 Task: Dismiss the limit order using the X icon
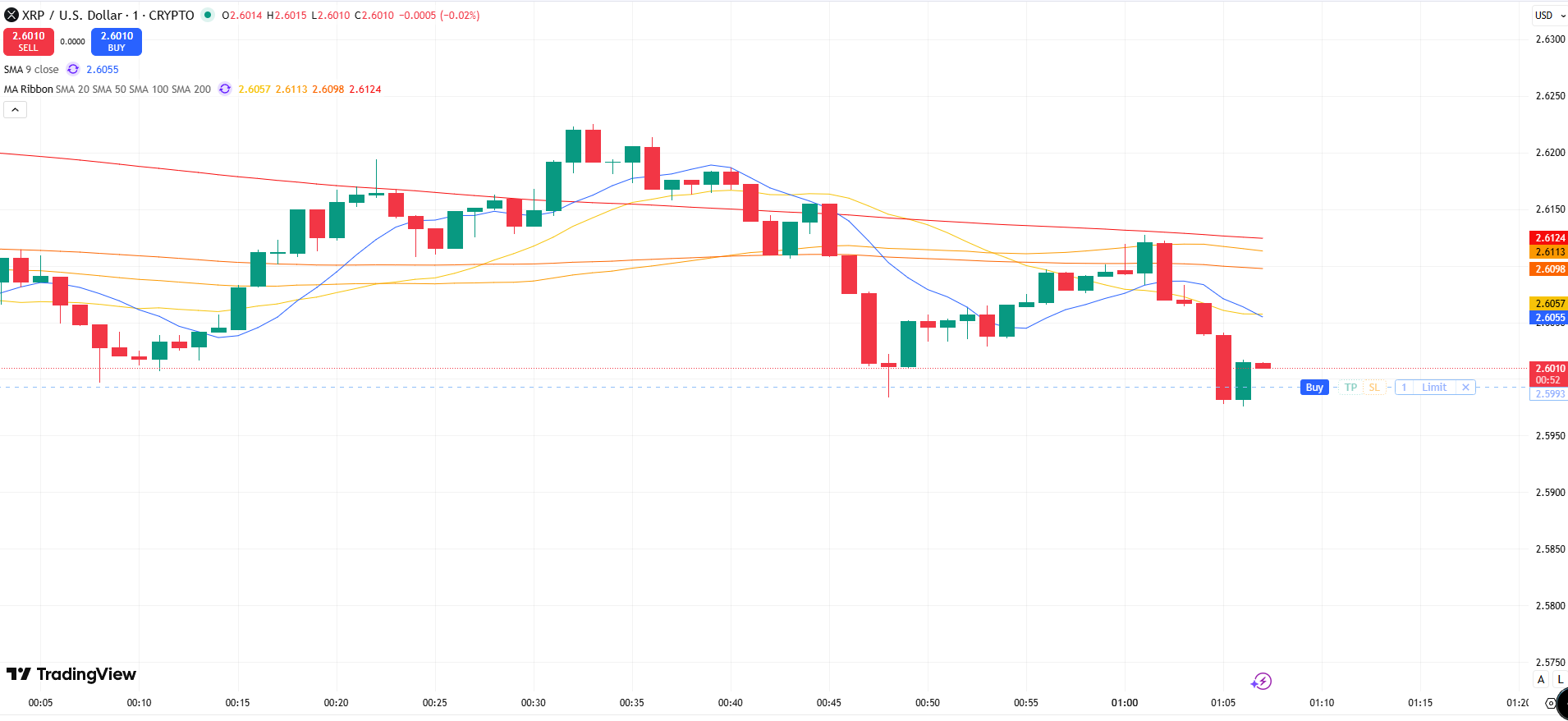[x=1465, y=387]
